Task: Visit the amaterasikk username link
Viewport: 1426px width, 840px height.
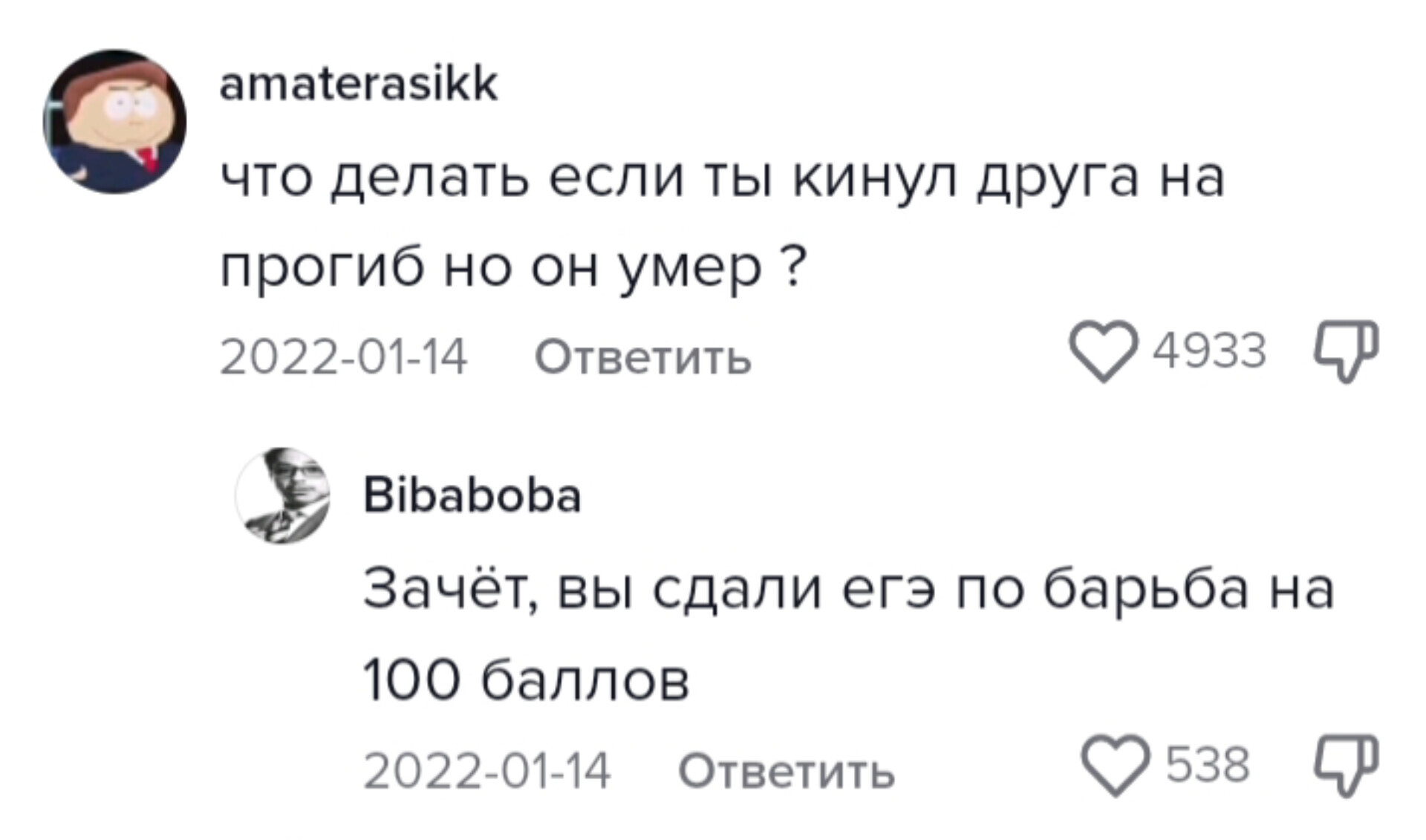Action: [359, 85]
